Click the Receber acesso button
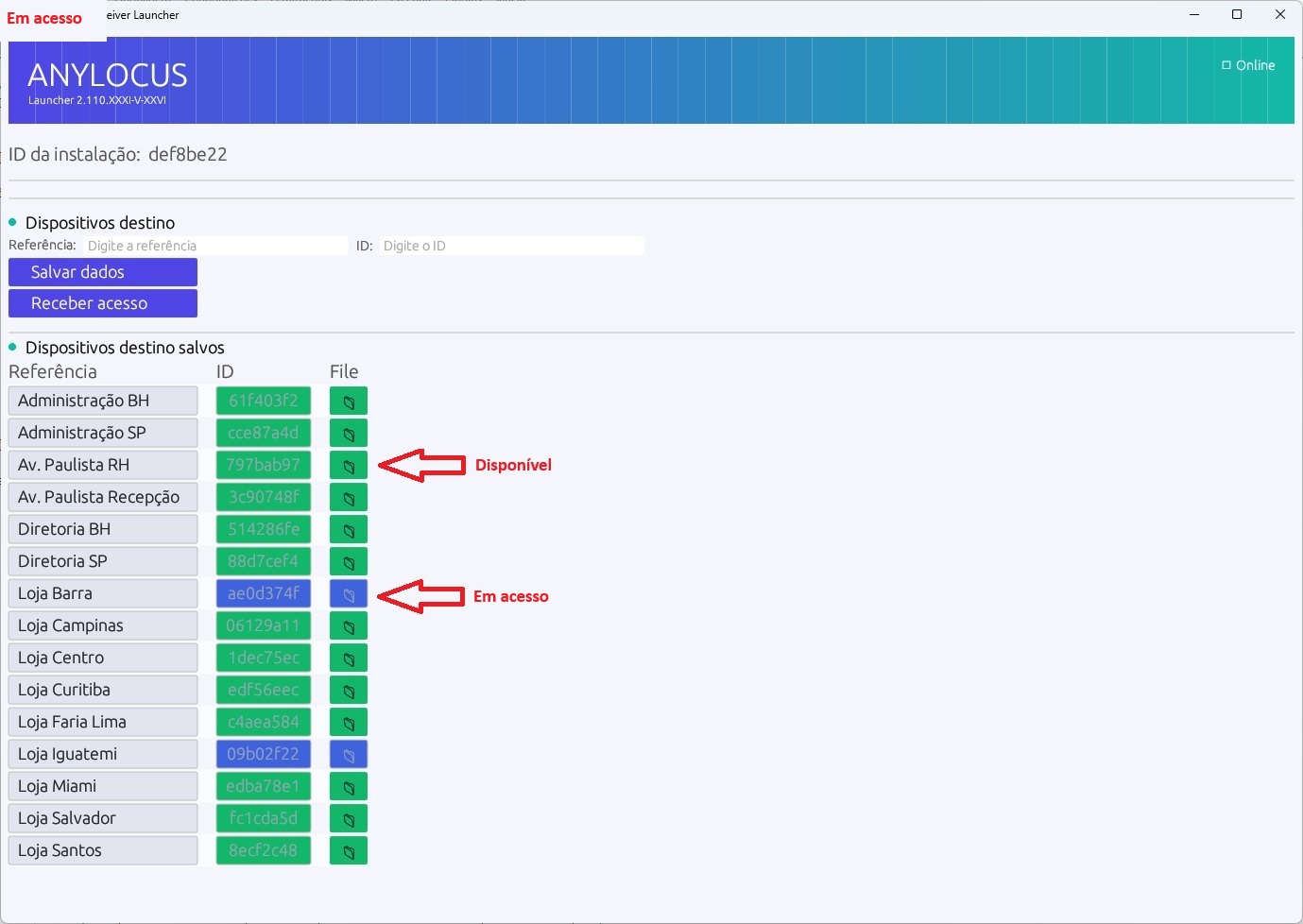 click(103, 303)
